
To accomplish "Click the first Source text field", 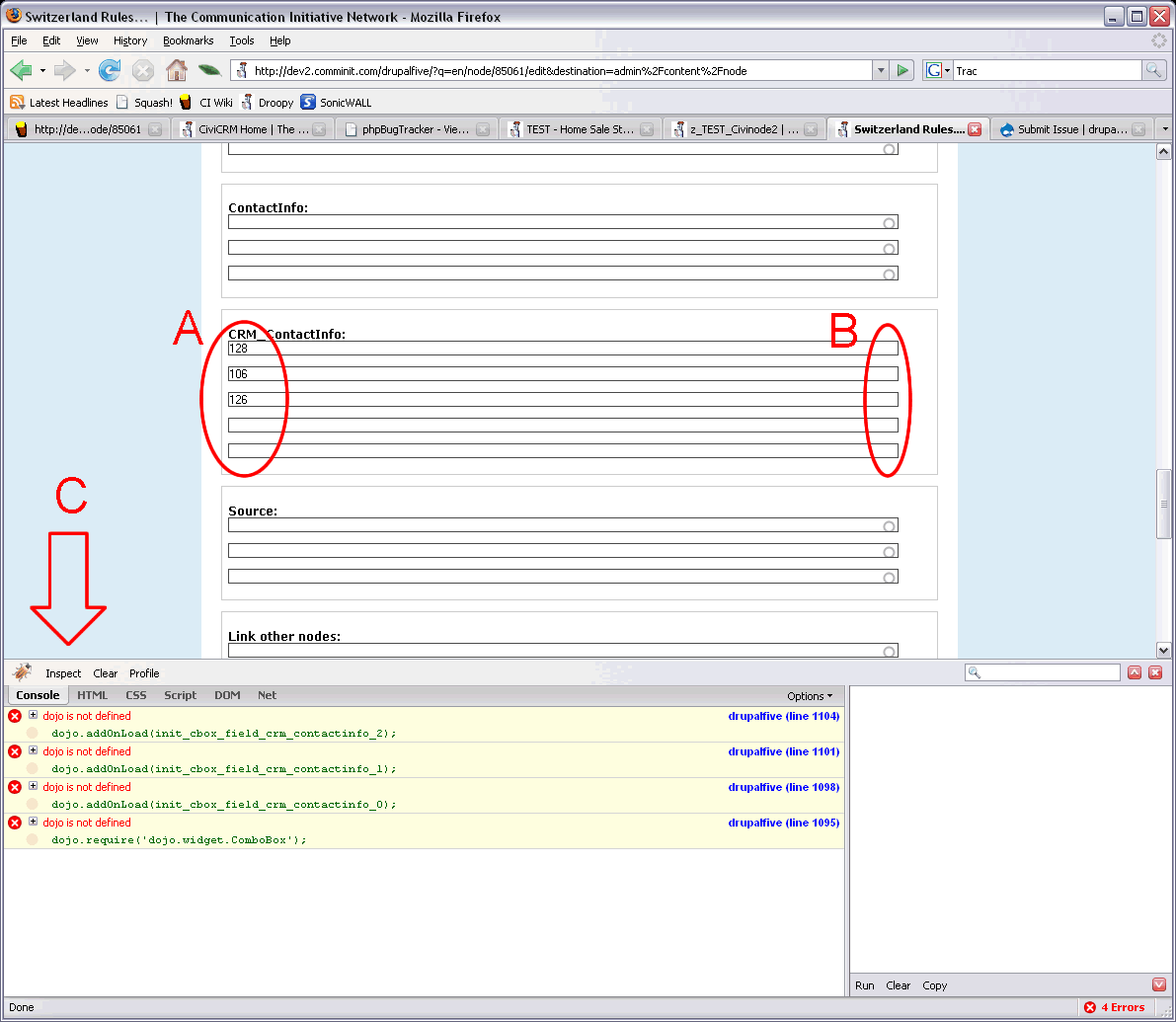I will (x=563, y=525).
